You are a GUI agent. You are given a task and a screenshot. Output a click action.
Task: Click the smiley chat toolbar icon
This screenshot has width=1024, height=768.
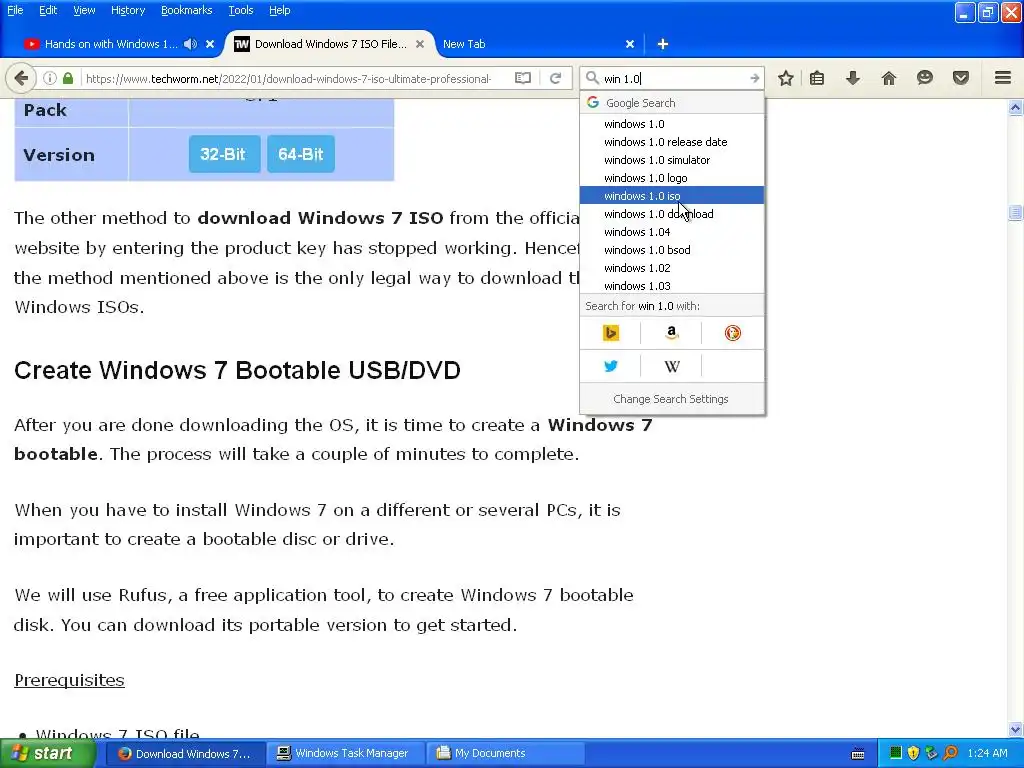tap(925, 78)
